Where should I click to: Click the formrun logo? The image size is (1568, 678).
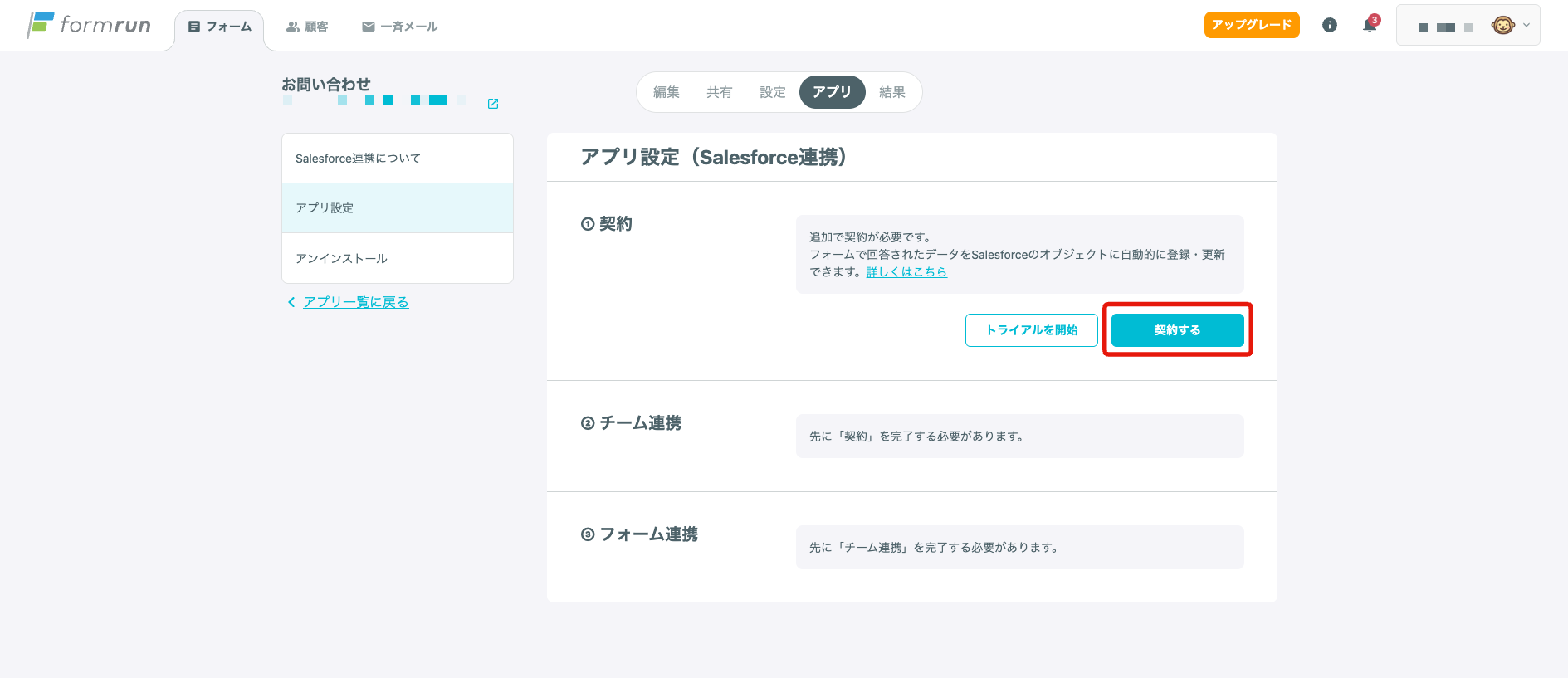click(89, 25)
